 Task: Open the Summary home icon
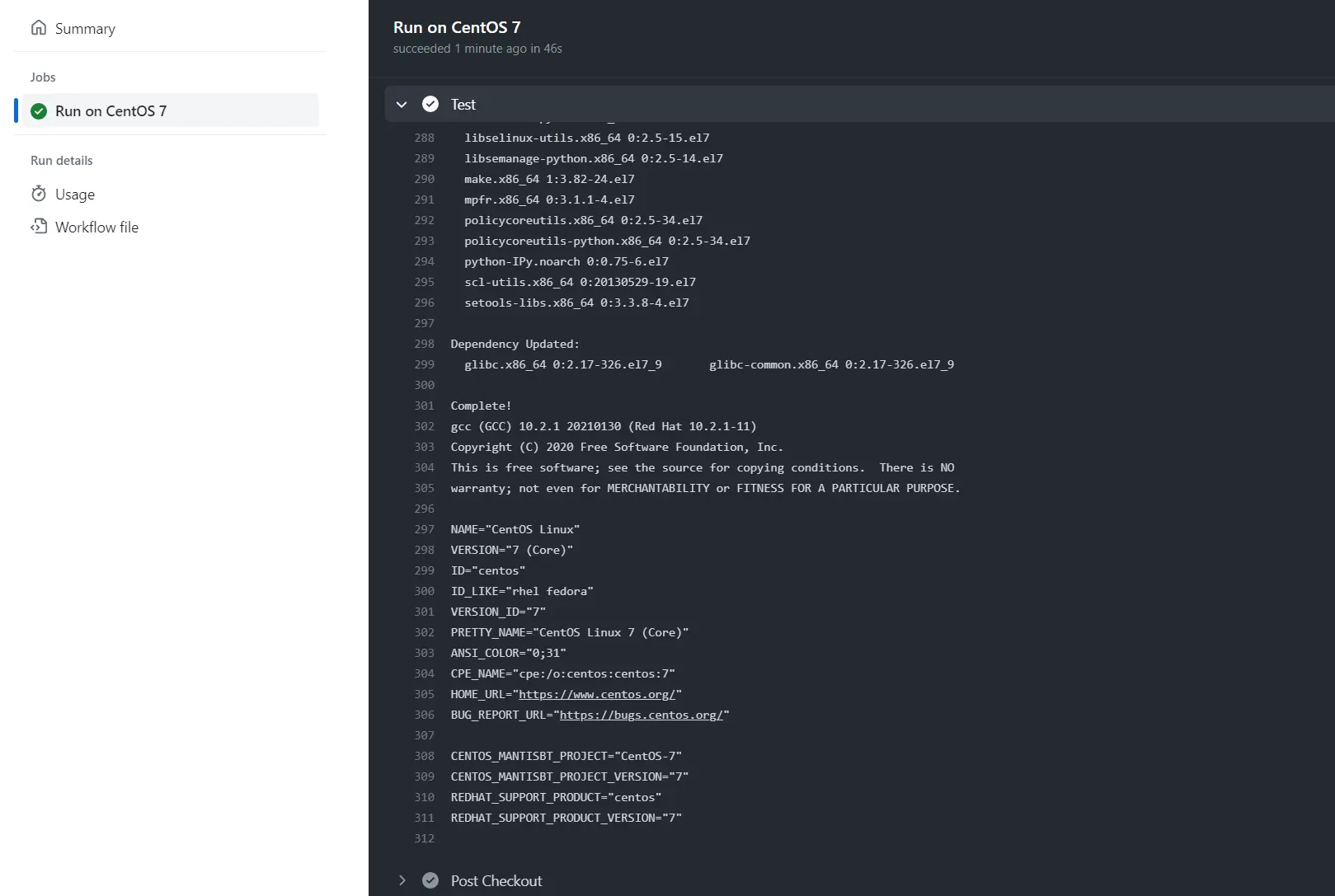tap(39, 28)
